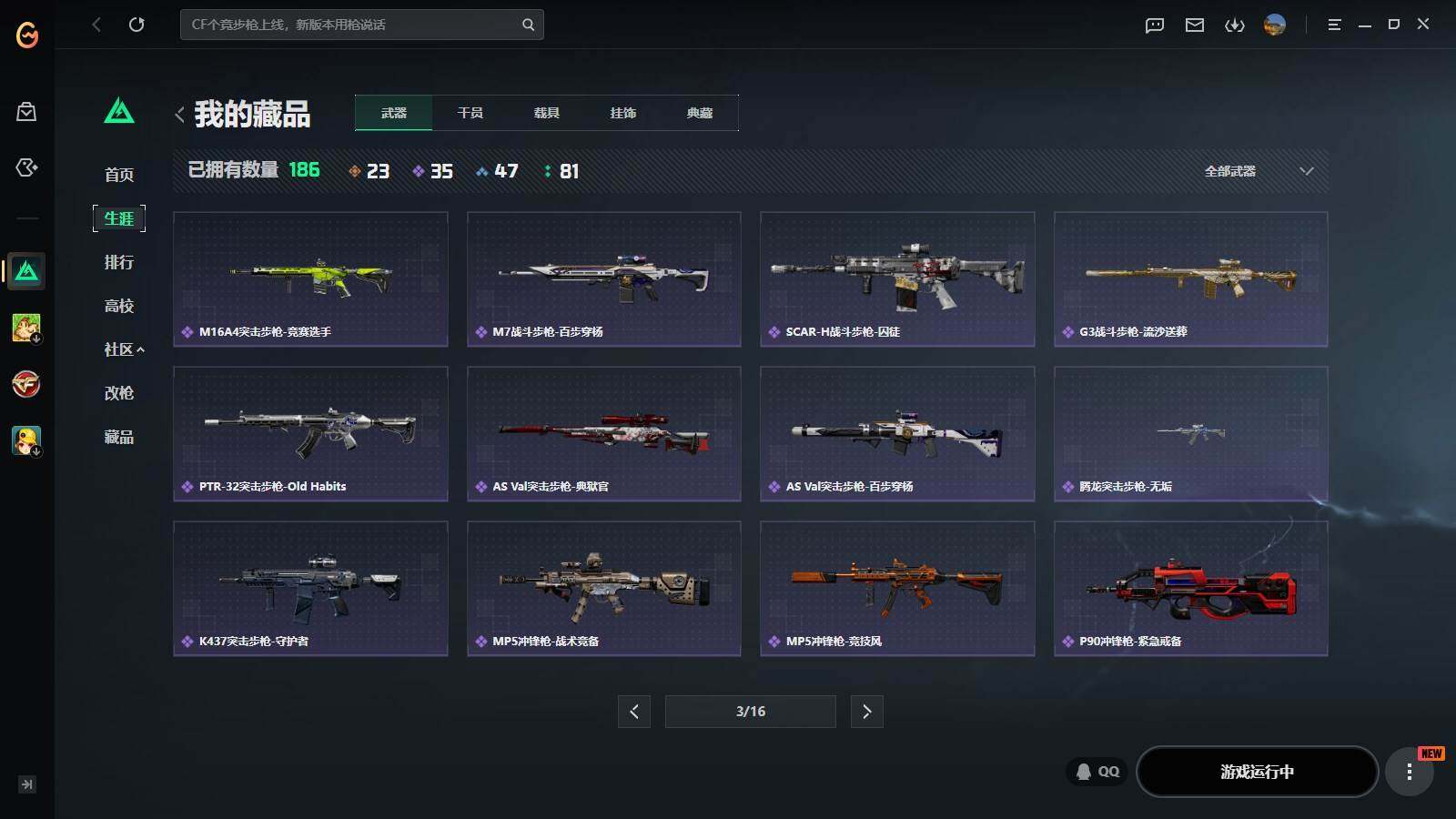Image resolution: width=1456 pixels, height=819 pixels.
Task: Select the P90冲锋枪-紧急戒备 weapon card
Action: coord(1190,588)
